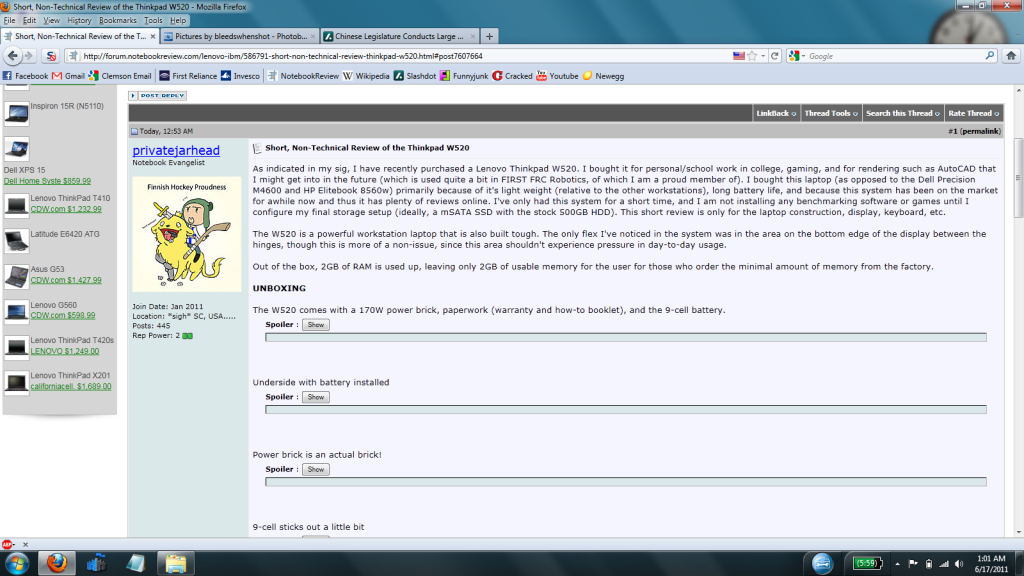Open the Slashdot bookmark
This screenshot has width=1024, height=576.
click(415, 76)
